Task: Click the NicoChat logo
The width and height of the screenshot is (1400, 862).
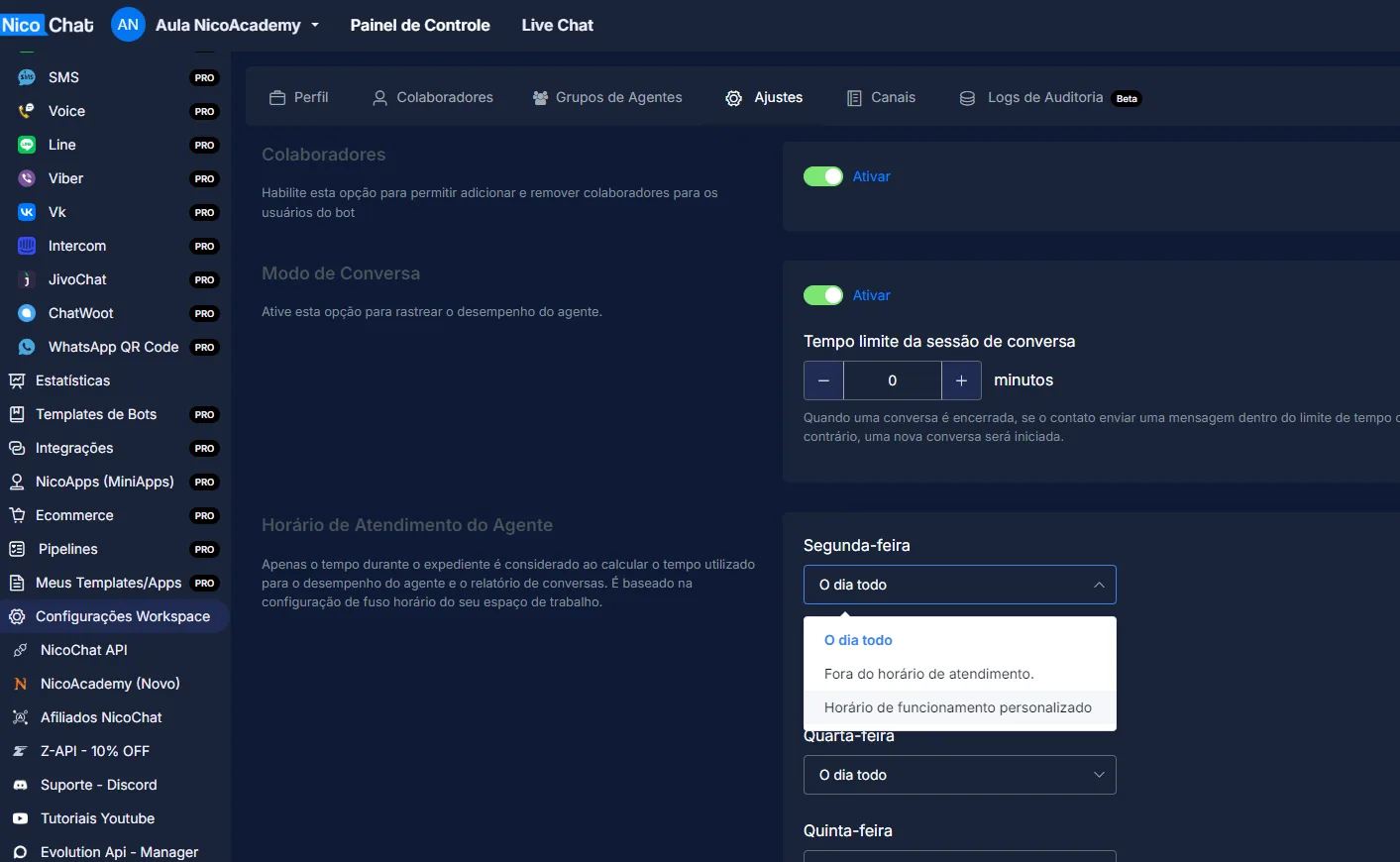Action: pos(48,25)
